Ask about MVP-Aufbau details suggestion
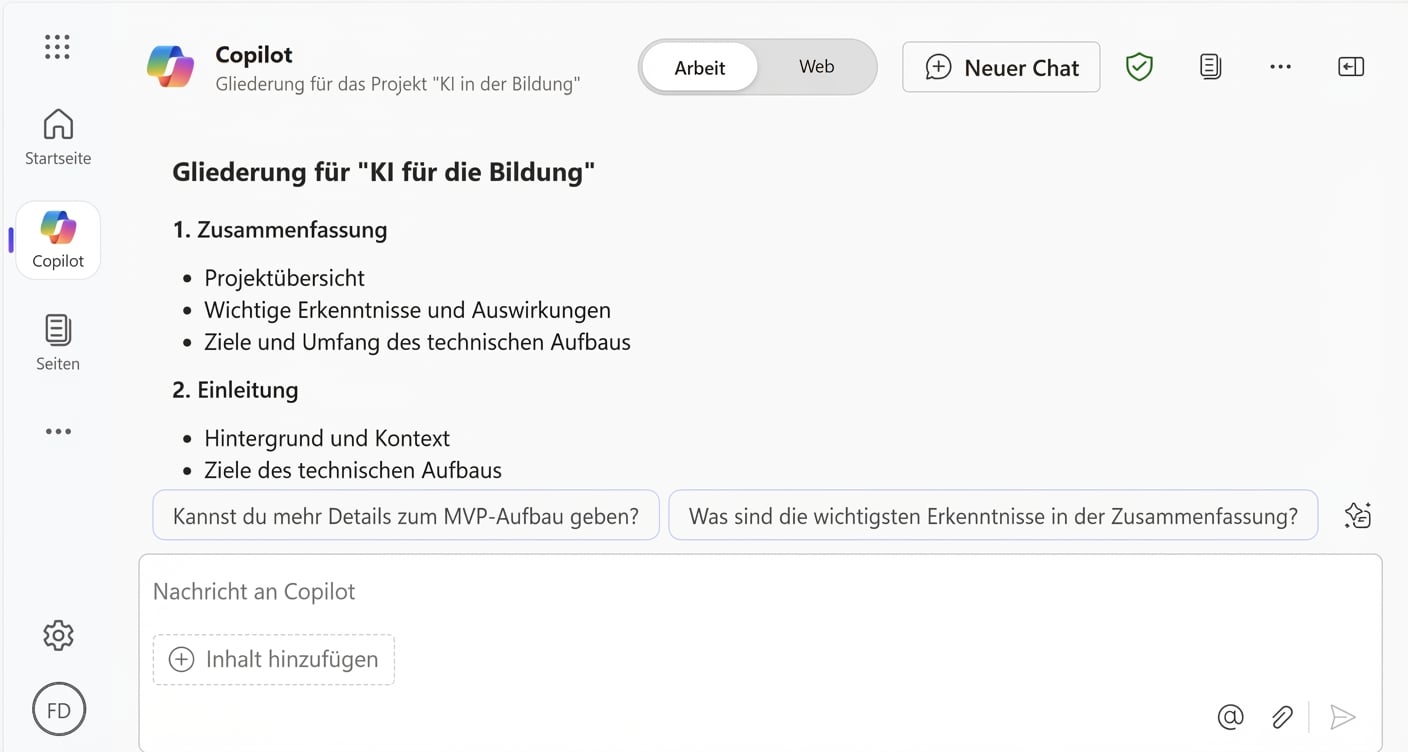The width and height of the screenshot is (1408, 752). click(x=405, y=515)
